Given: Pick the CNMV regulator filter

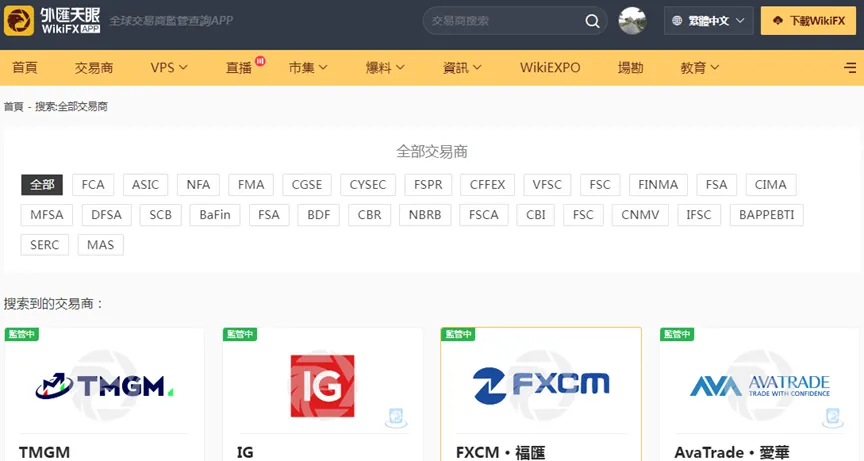Looking at the screenshot, I should [640, 215].
